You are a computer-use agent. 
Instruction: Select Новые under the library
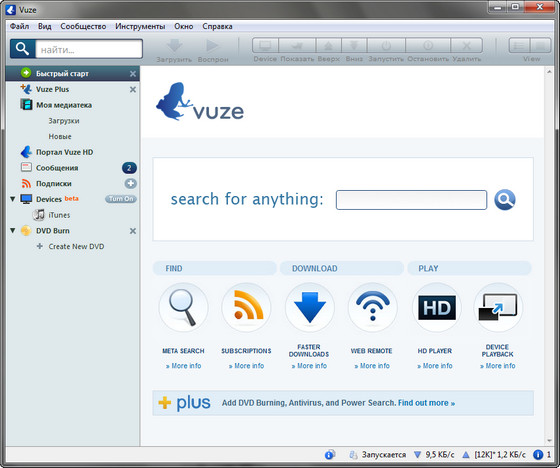pos(60,136)
